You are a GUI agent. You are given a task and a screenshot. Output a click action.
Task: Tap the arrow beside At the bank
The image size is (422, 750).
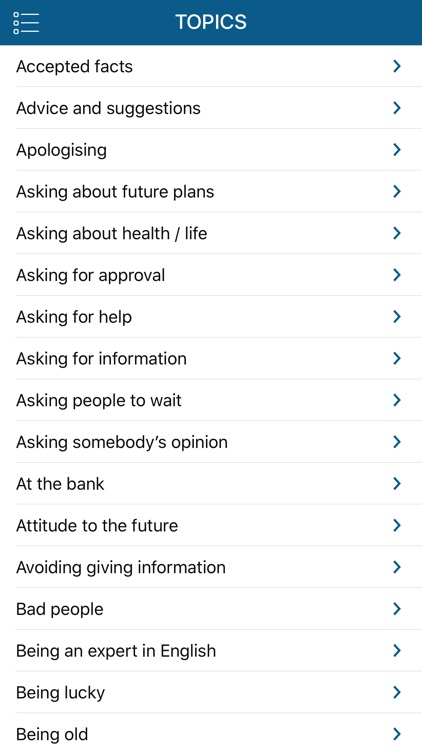pos(397,484)
